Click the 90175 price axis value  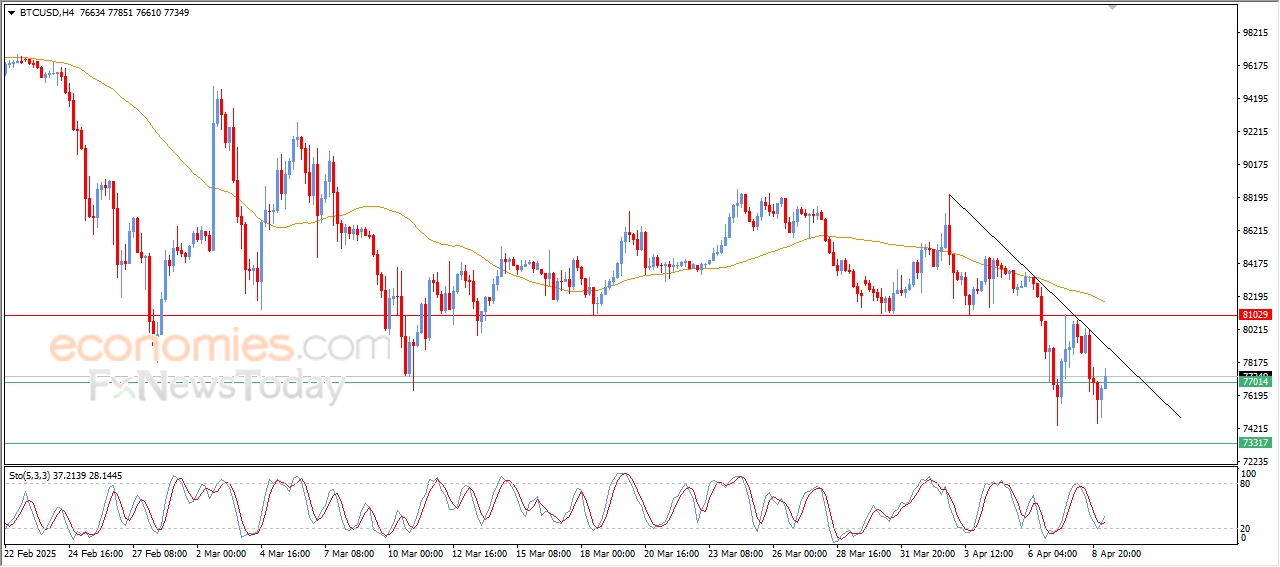[1256, 165]
